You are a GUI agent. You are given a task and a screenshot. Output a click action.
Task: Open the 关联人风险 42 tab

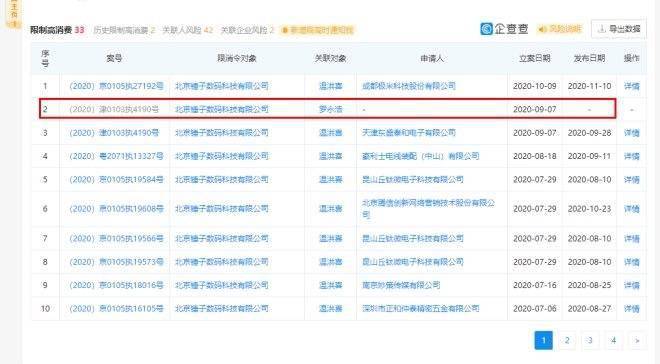(188, 30)
